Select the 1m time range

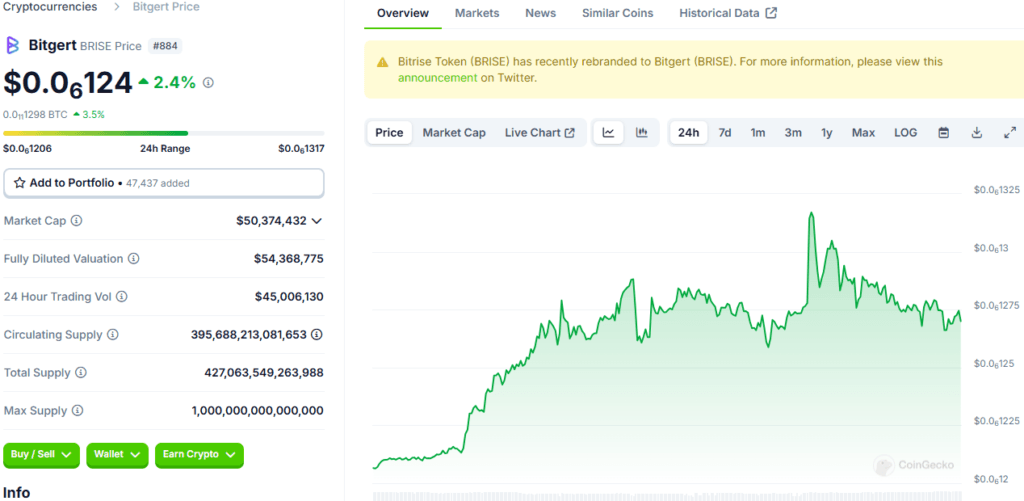pyautogui.click(x=758, y=133)
